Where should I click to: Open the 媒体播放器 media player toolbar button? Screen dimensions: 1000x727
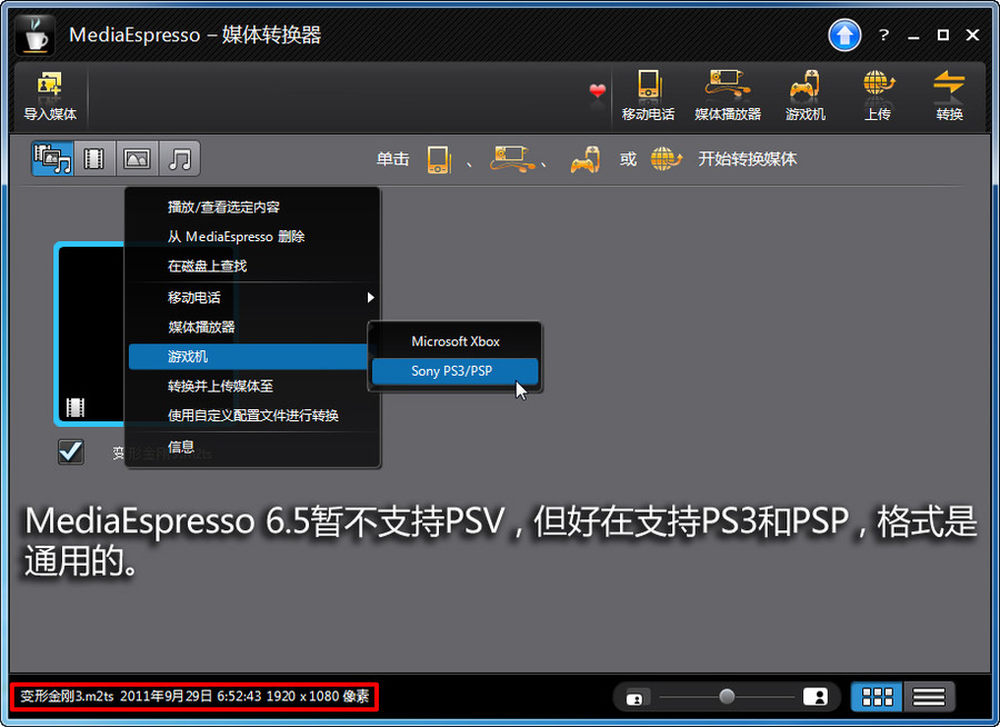pos(728,96)
